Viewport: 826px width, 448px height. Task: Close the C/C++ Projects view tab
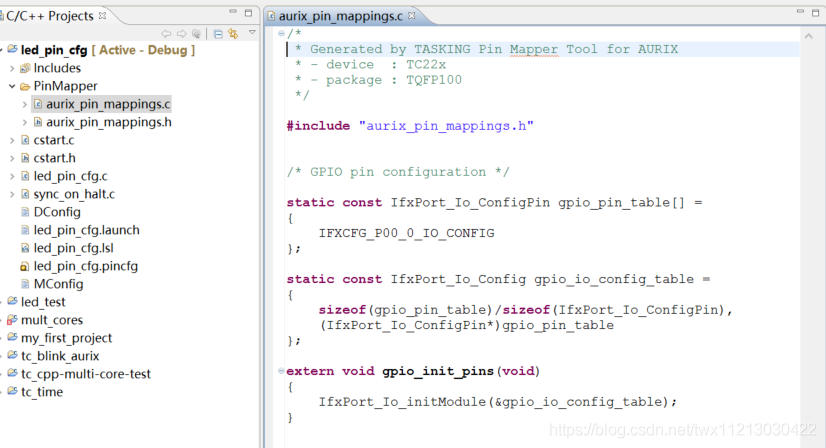pos(103,16)
